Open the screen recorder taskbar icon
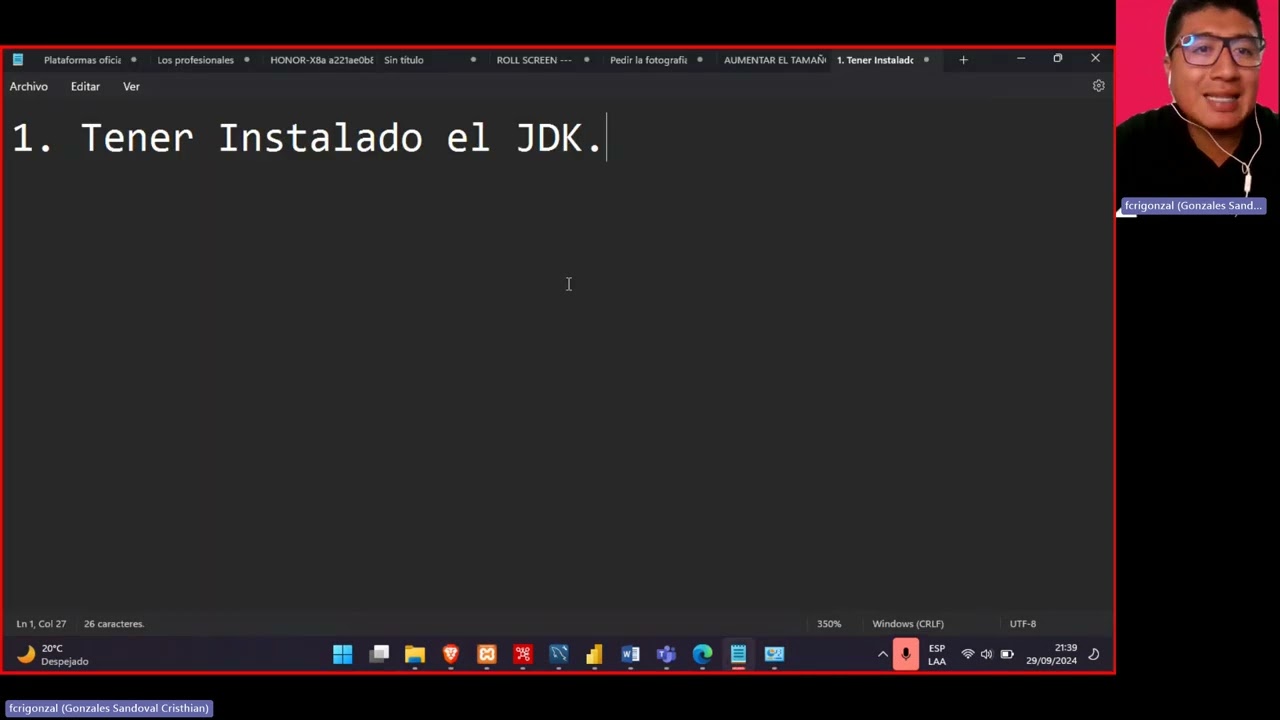The height and width of the screenshot is (720, 1280). (x=775, y=655)
